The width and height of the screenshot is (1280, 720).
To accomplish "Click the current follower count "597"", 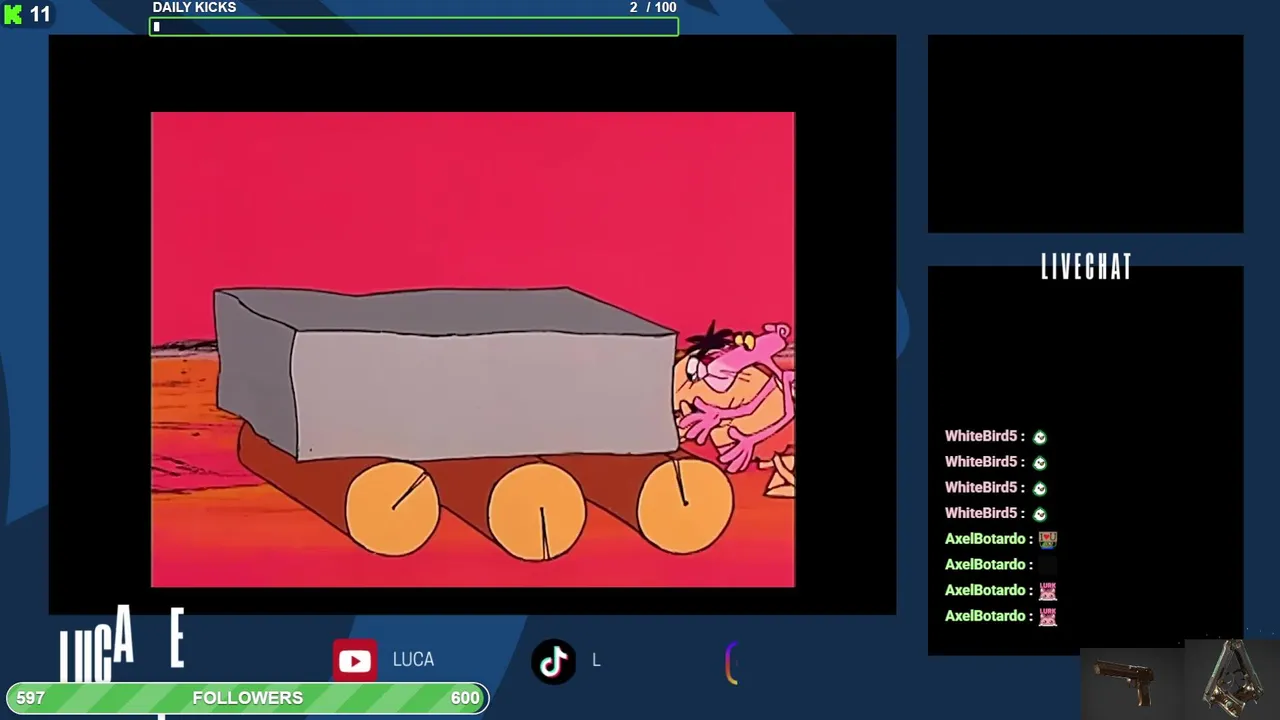I will [31, 698].
